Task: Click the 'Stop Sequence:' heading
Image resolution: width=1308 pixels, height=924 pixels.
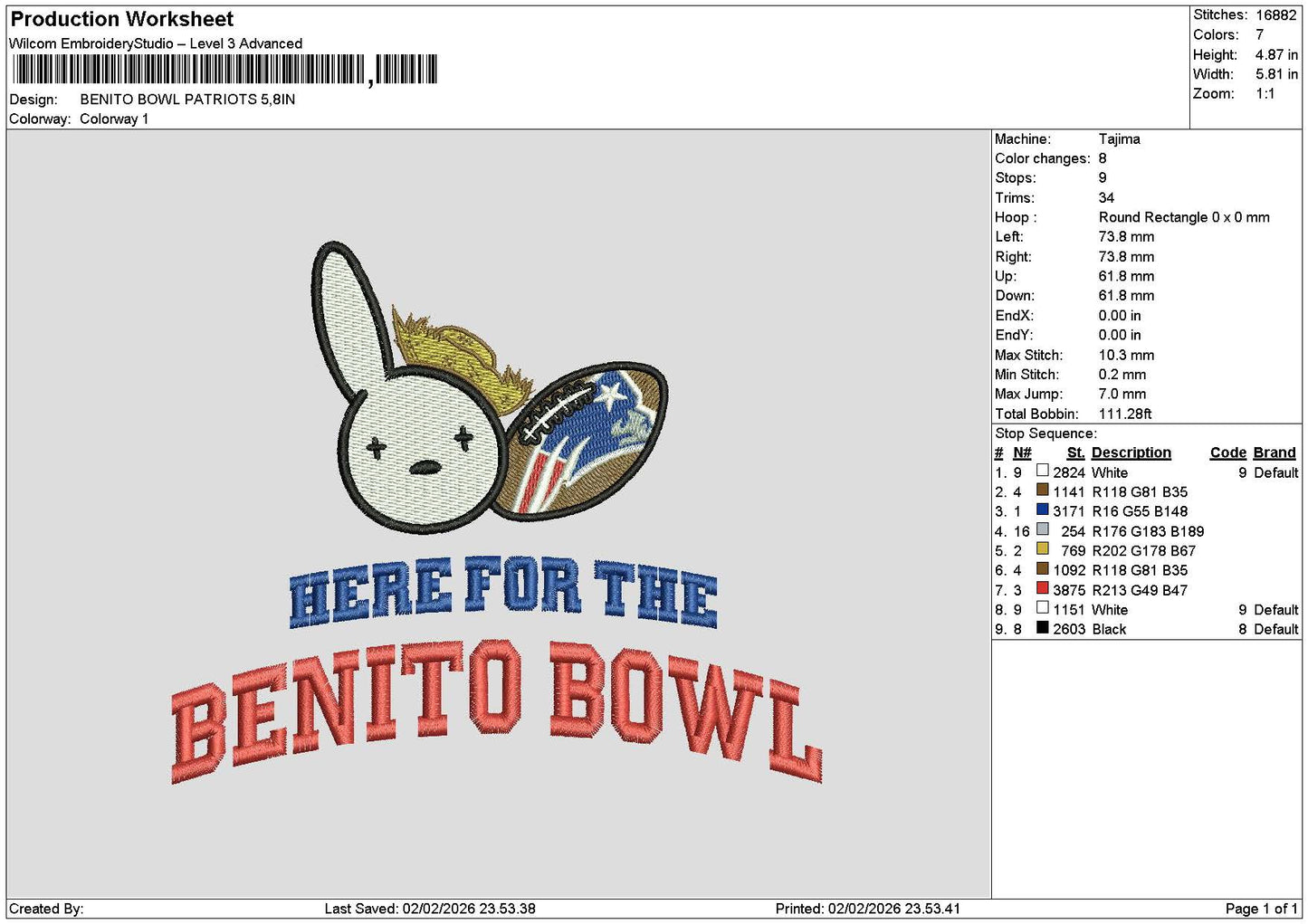Action: pyautogui.click(x=1045, y=433)
